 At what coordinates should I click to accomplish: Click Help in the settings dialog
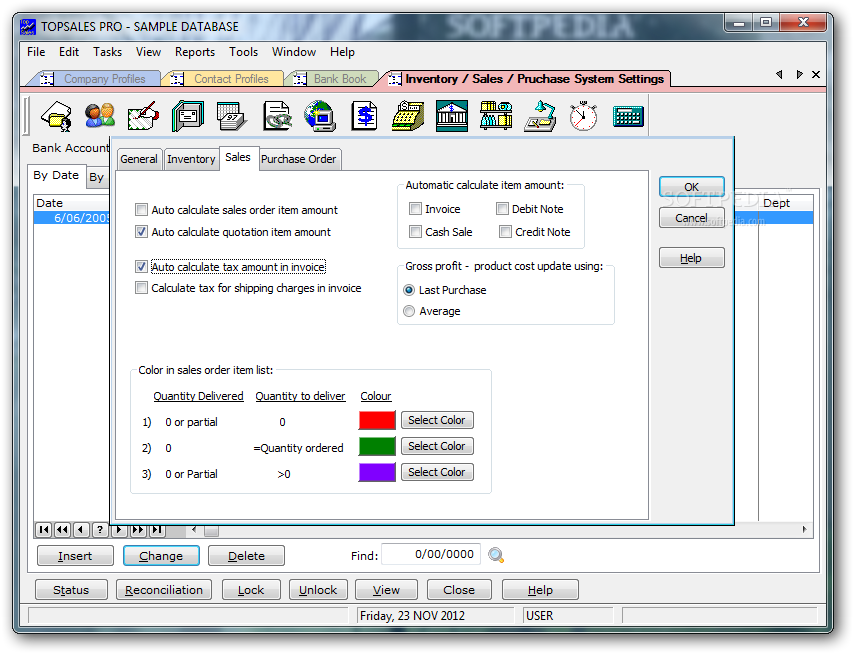(x=692, y=258)
